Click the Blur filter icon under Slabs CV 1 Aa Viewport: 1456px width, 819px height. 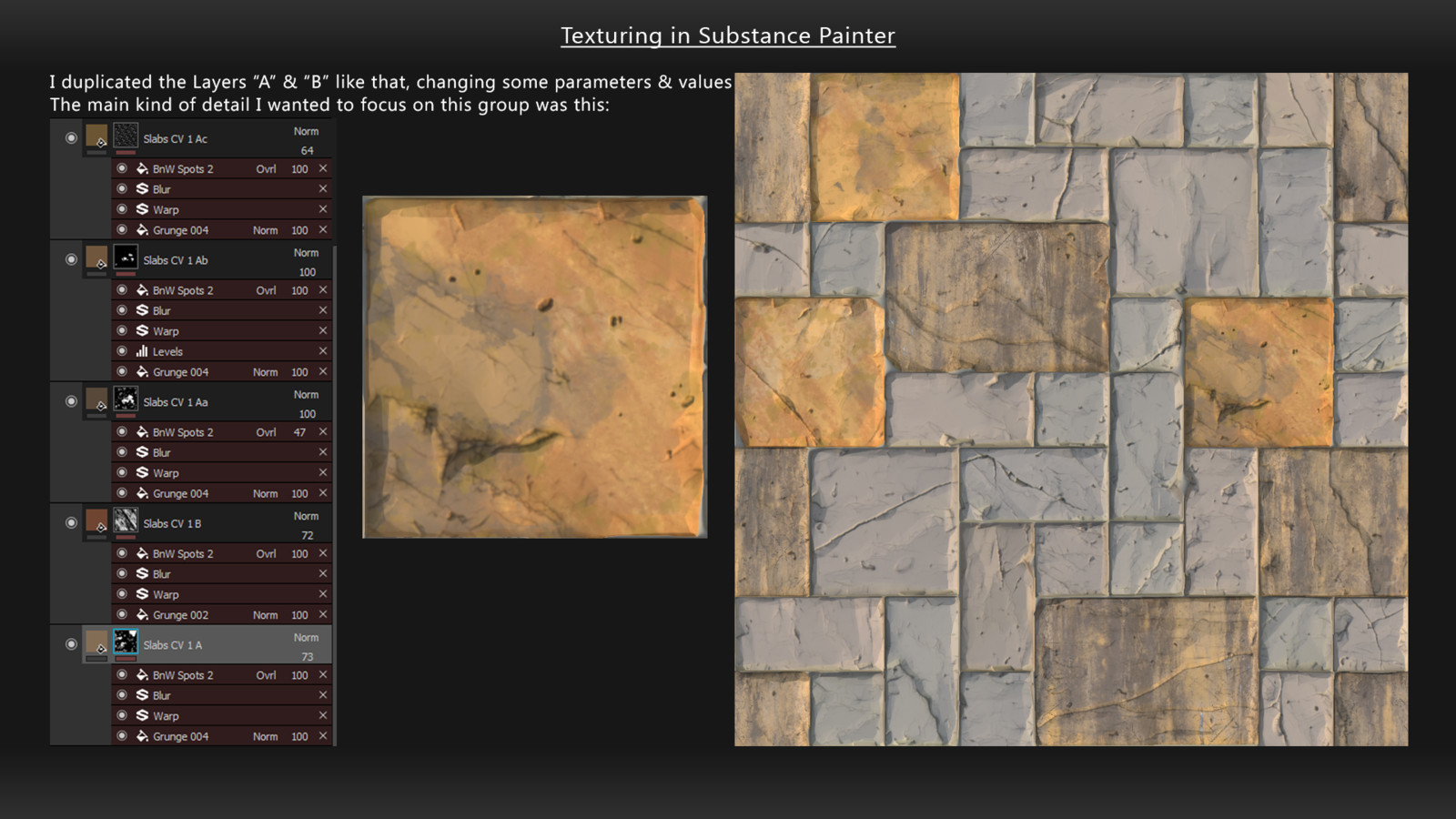142,452
